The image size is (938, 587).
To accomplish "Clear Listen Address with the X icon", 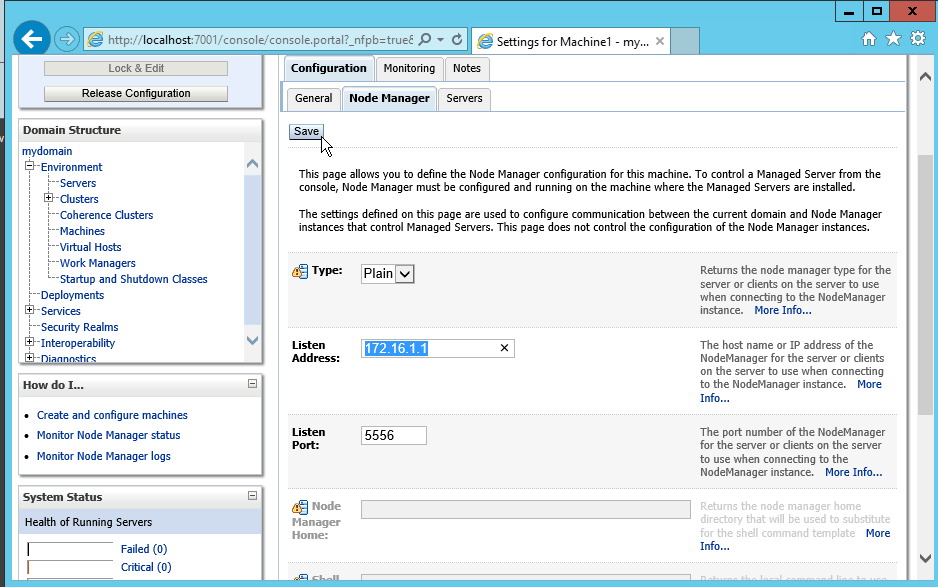I will [x=504, y=348].
